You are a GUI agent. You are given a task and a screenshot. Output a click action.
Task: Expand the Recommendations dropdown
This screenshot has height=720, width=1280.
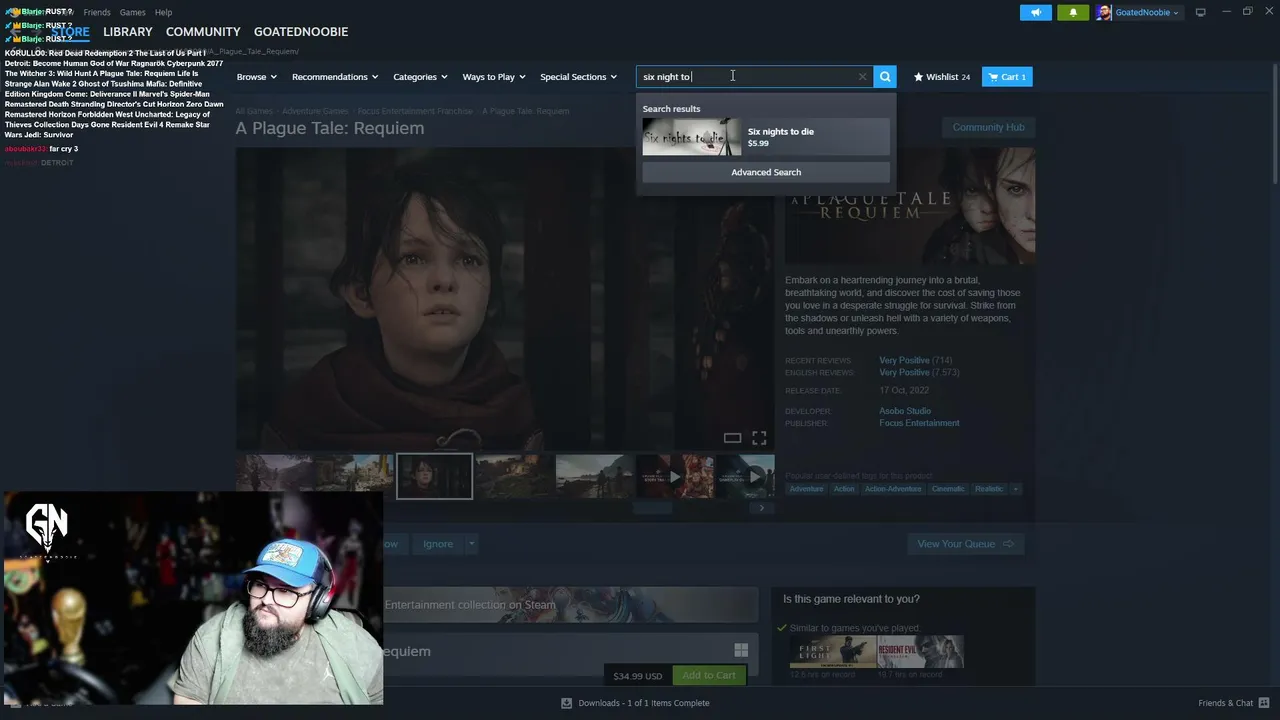click(335, 77)
